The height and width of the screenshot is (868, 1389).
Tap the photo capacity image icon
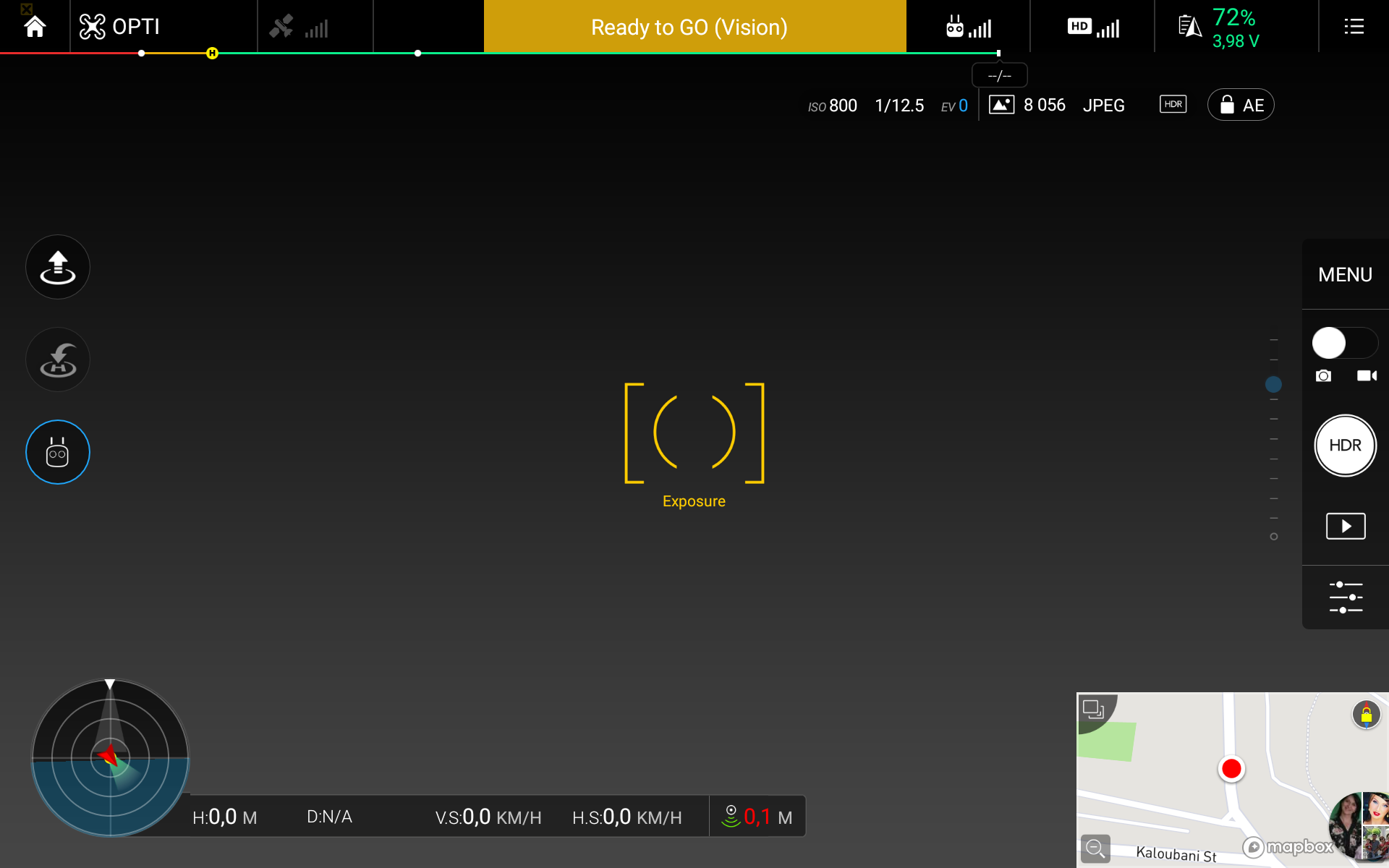pyautogui.click(x=1001, y=105)
